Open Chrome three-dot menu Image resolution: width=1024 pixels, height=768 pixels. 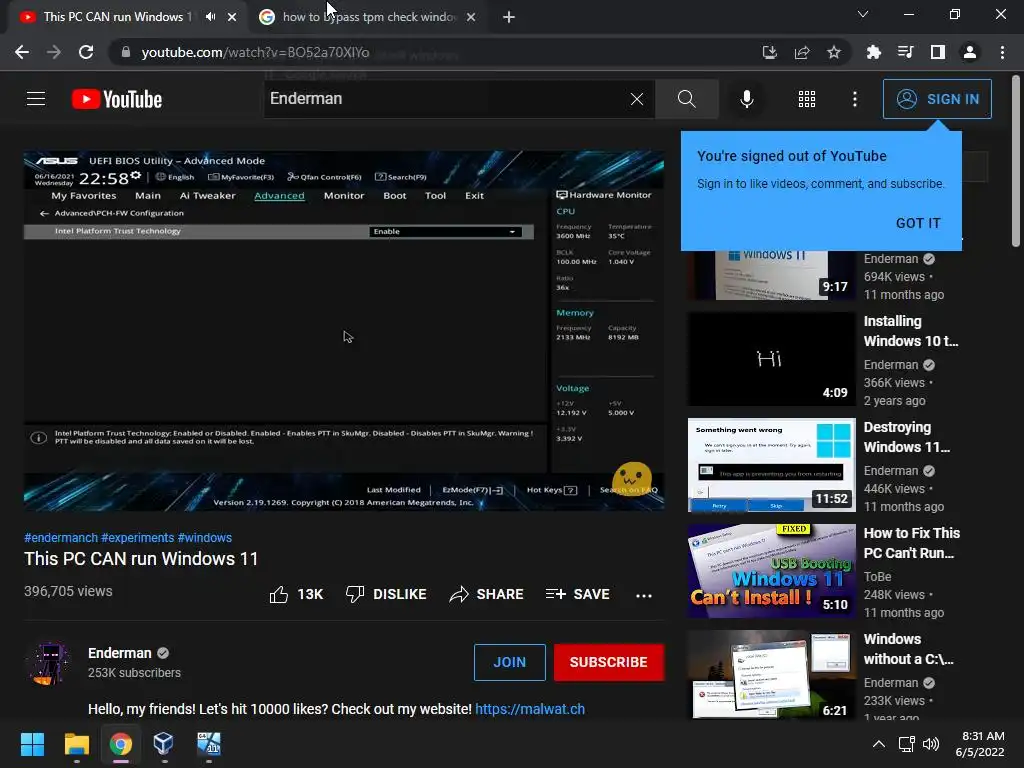pos(1002,52)
